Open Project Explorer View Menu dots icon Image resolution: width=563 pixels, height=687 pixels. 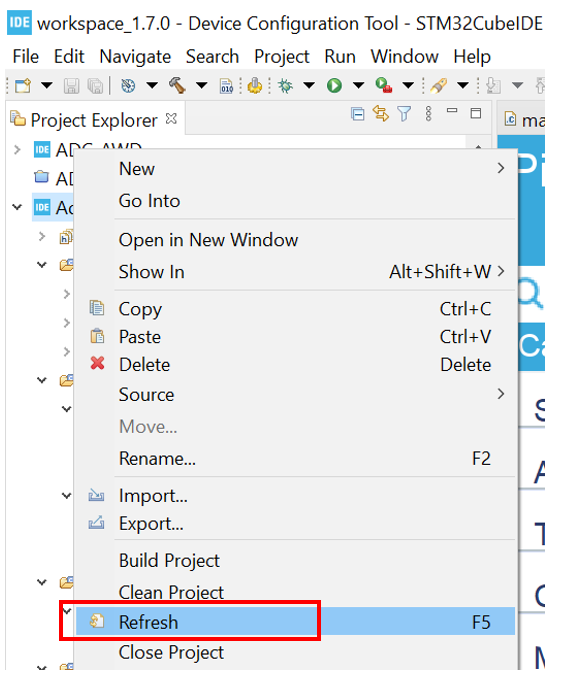(428, 113)
